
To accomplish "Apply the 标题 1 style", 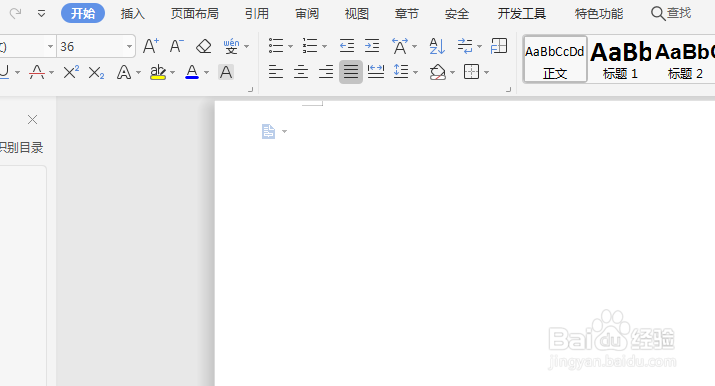I will (x=620, y=59).
